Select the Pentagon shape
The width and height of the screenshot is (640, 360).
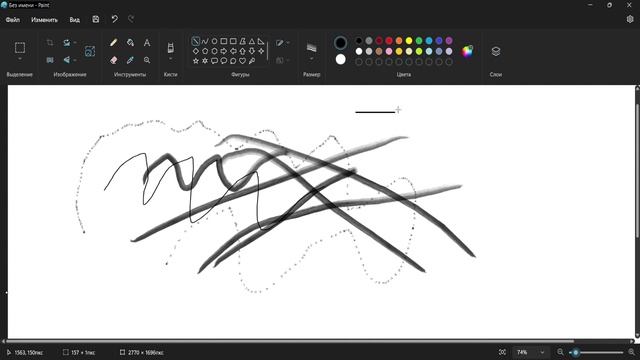[x=205, y=51]
